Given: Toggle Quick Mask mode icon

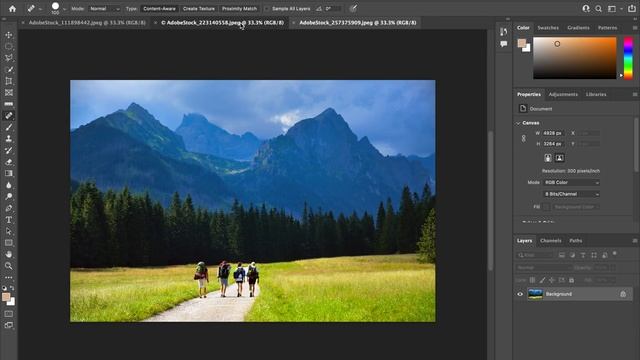Looking at the screenshot, I should (9, 314).
